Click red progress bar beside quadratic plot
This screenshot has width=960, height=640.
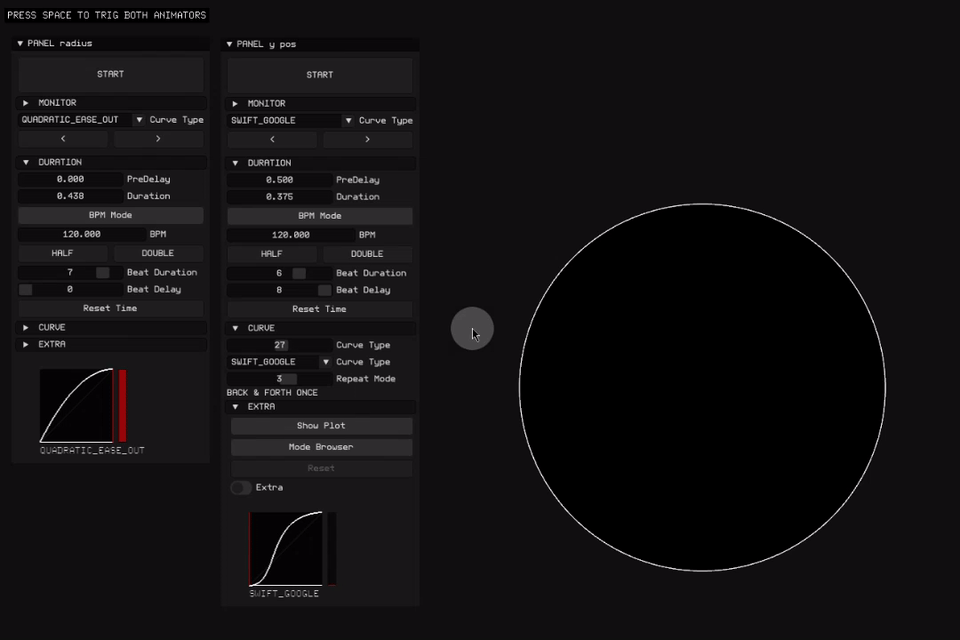[122, 405]
